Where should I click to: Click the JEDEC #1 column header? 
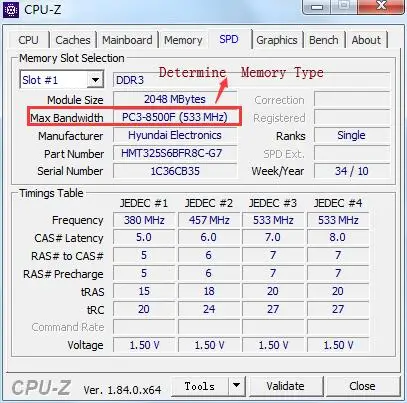144,203
